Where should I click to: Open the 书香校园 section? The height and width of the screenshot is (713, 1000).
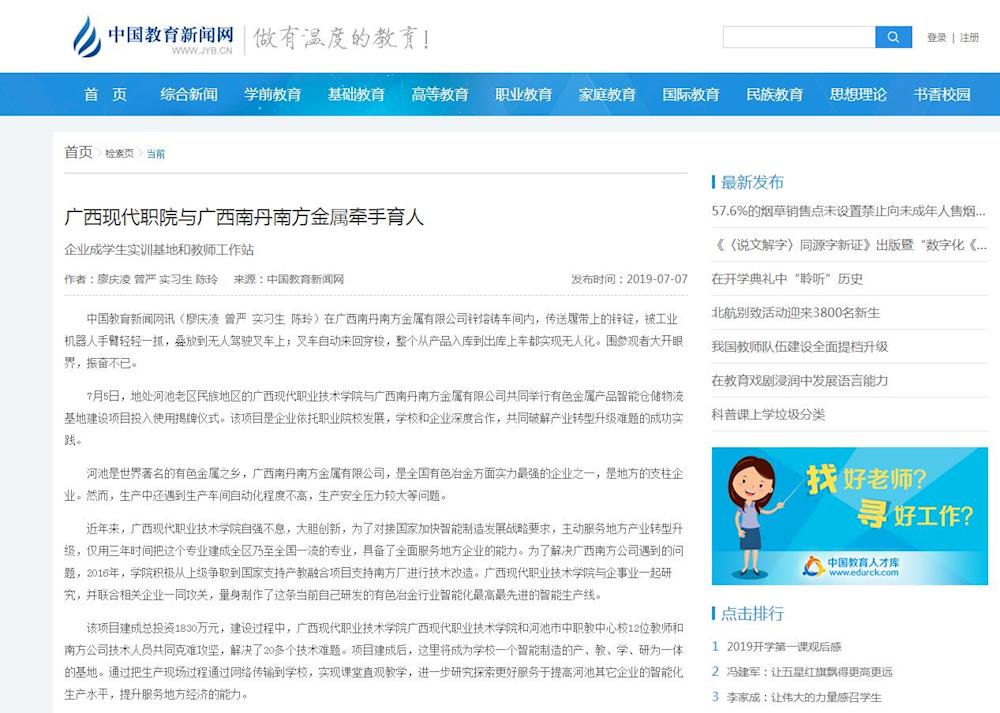pyautogui.click(x=942, y=94)
